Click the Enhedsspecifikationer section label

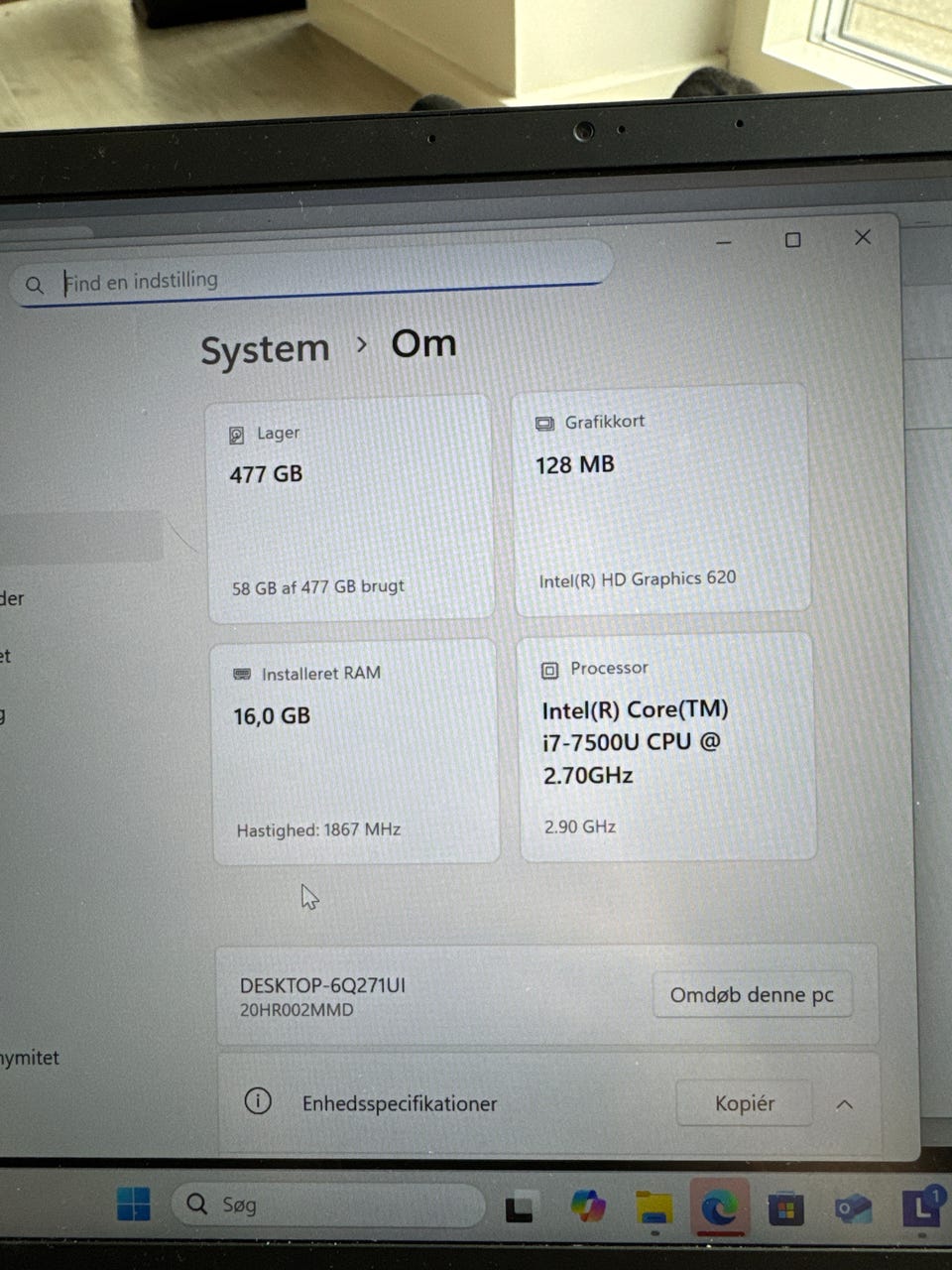pyautogui.click(x=400, y=1103)
